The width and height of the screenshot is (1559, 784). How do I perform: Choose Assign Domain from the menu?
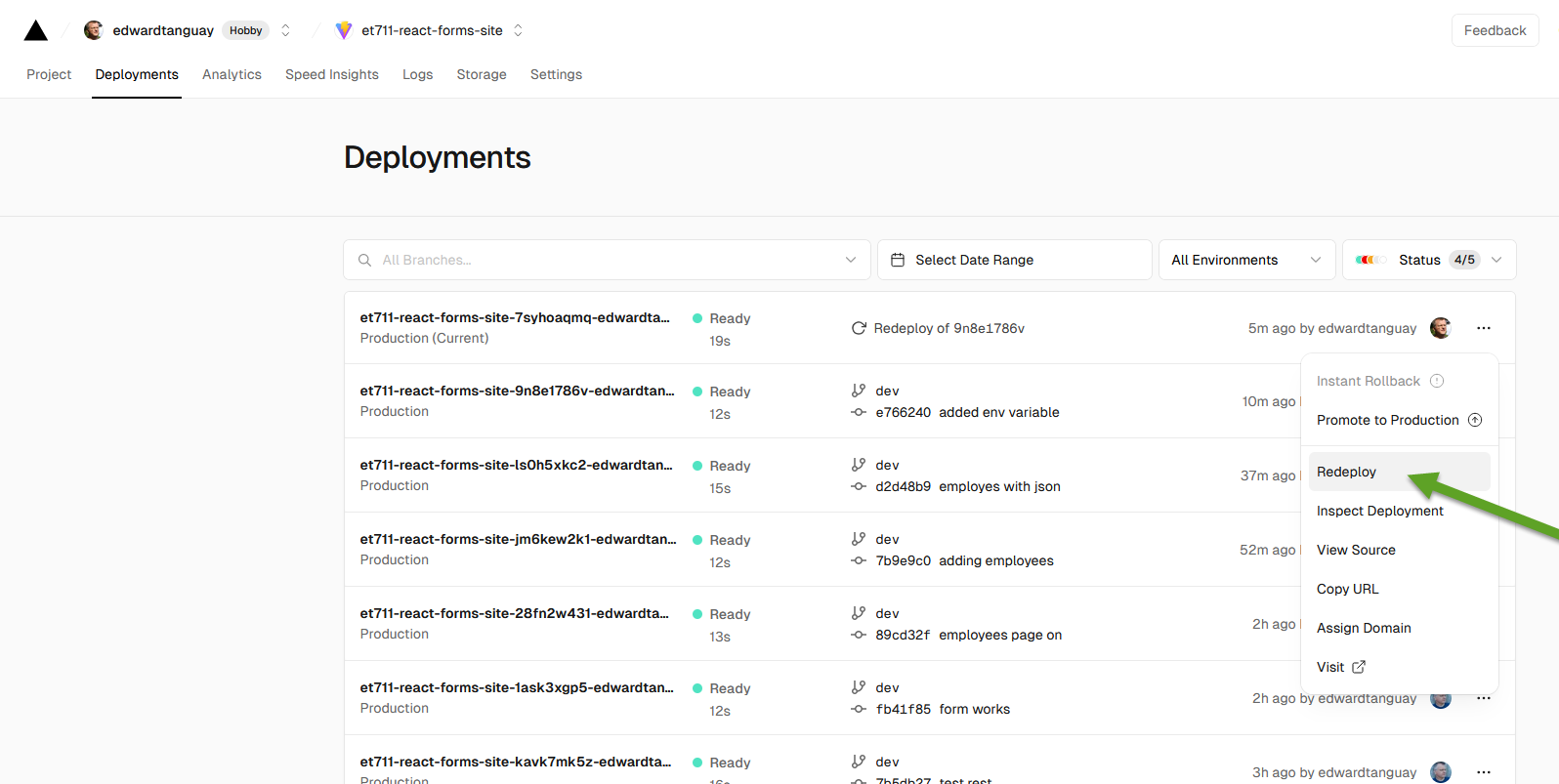(x=1399, y=628)
